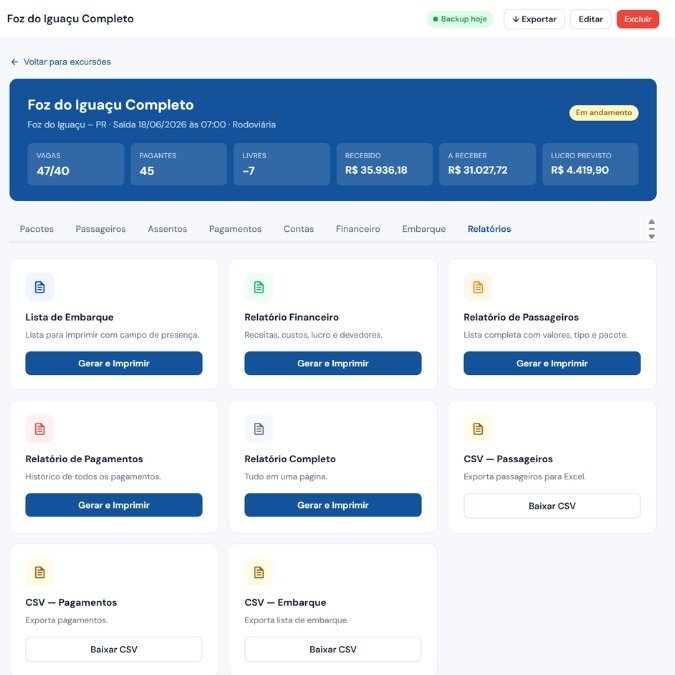Click 'Receitas, custos, lucro e devedores.' description
The height and width of the screenshot is (675, 675).
coord(313,335)
